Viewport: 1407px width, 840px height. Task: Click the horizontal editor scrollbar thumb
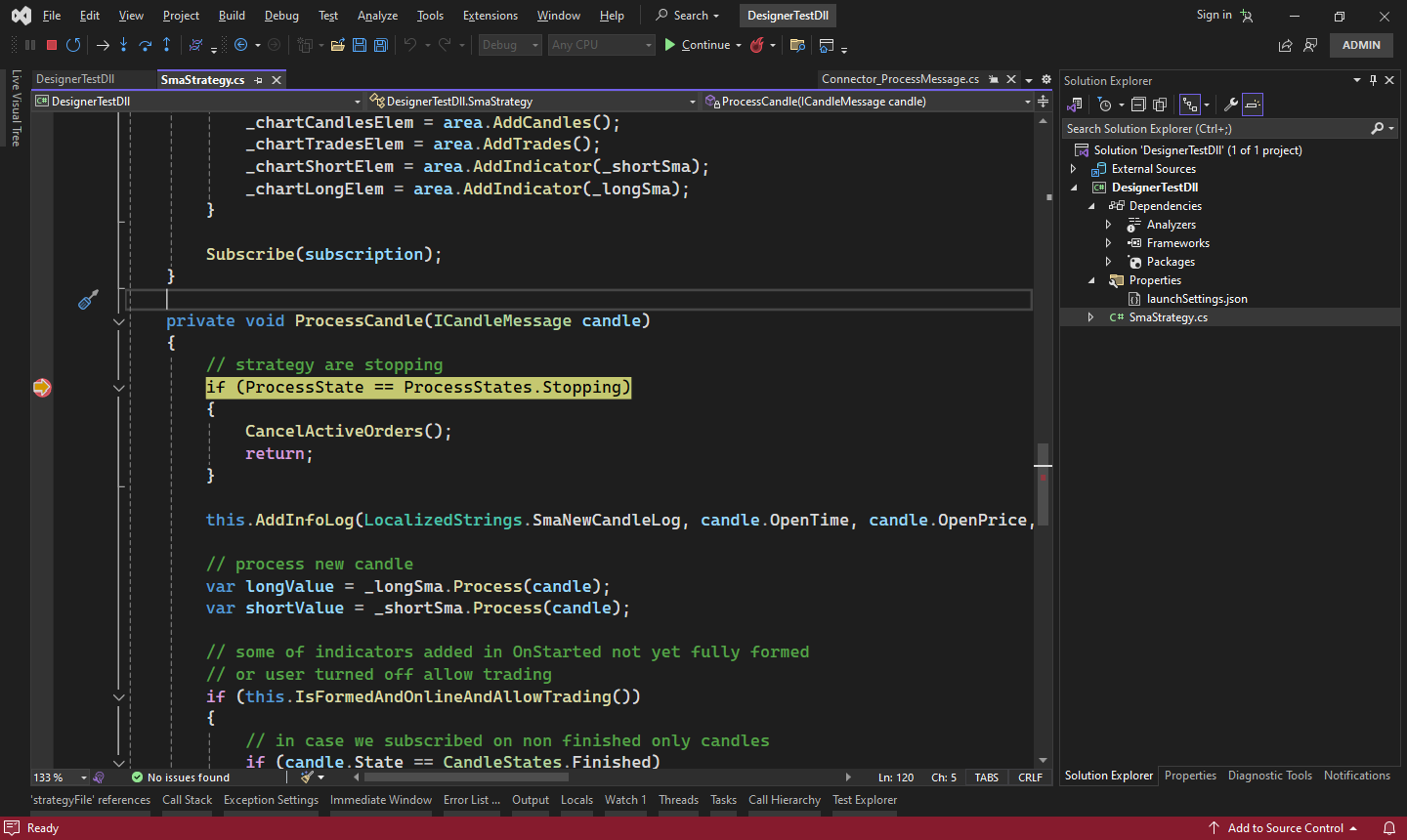466,777
